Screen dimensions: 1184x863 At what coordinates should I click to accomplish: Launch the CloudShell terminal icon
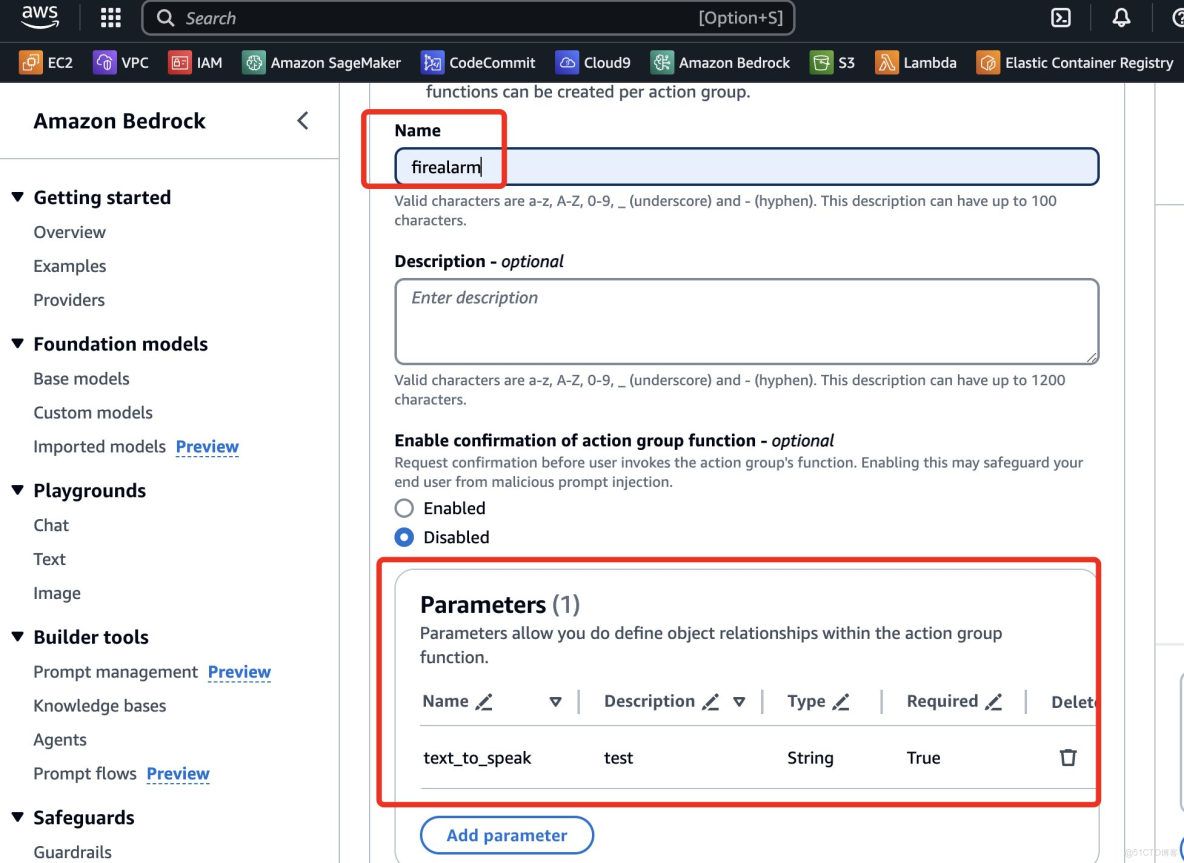pos(1061,18)
